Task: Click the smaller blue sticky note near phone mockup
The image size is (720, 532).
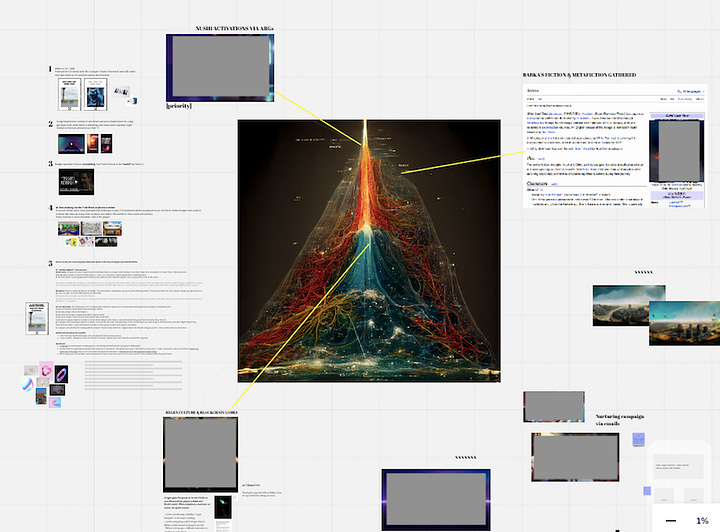Action: [x=647, y=491]
